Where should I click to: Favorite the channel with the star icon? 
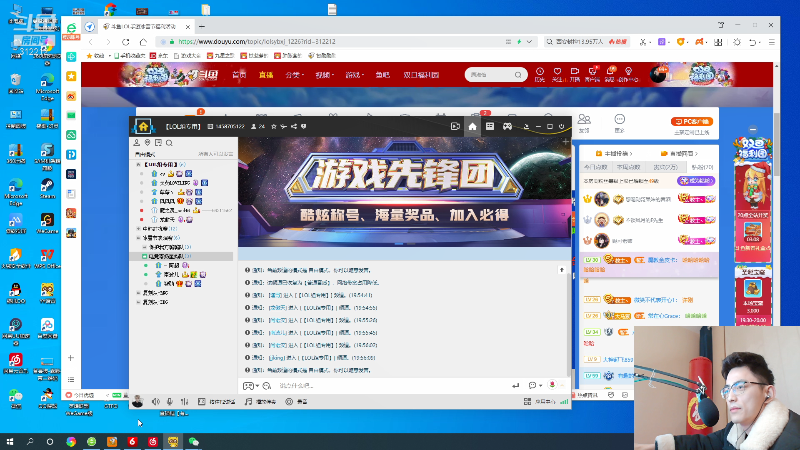(x=274, y=127)
